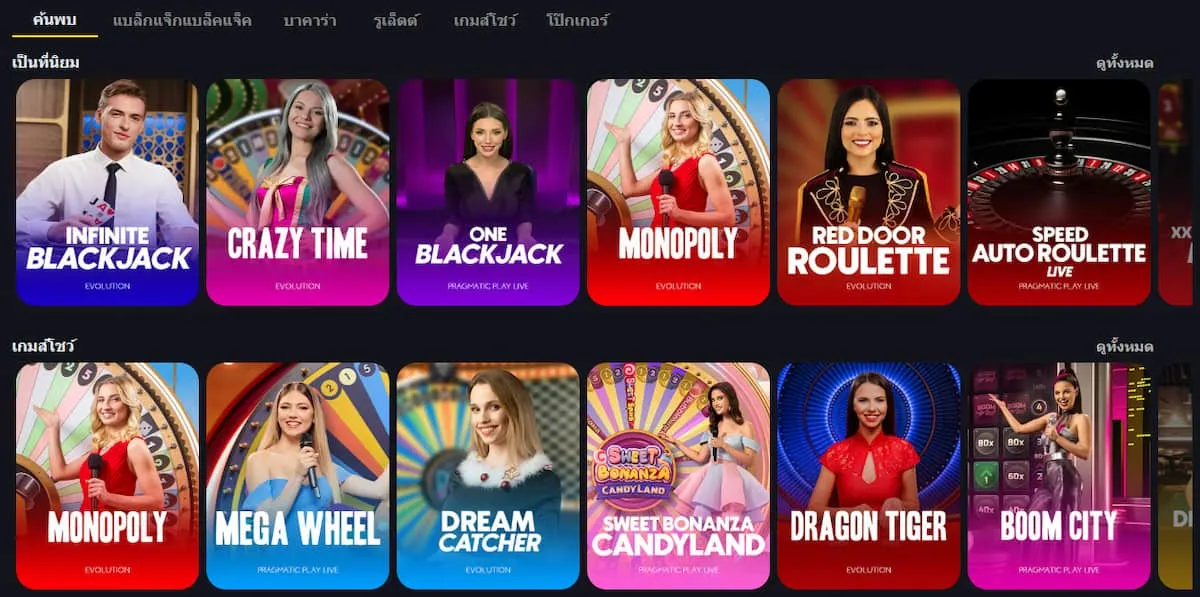
Task: Switch to the ค้นพบ tab
Action: coord(55,19)
